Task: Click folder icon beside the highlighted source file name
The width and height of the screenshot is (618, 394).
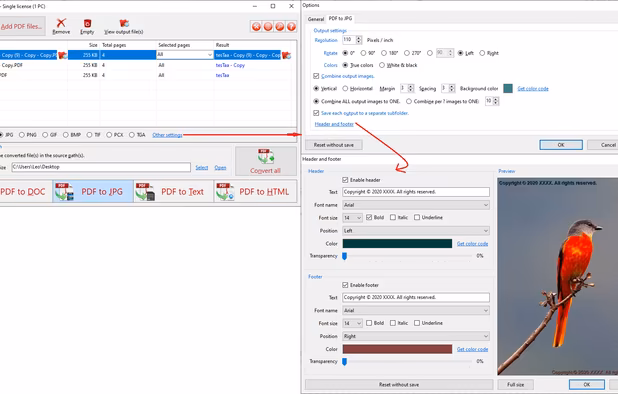Action: pyautogui.click(x=62, y=55)
